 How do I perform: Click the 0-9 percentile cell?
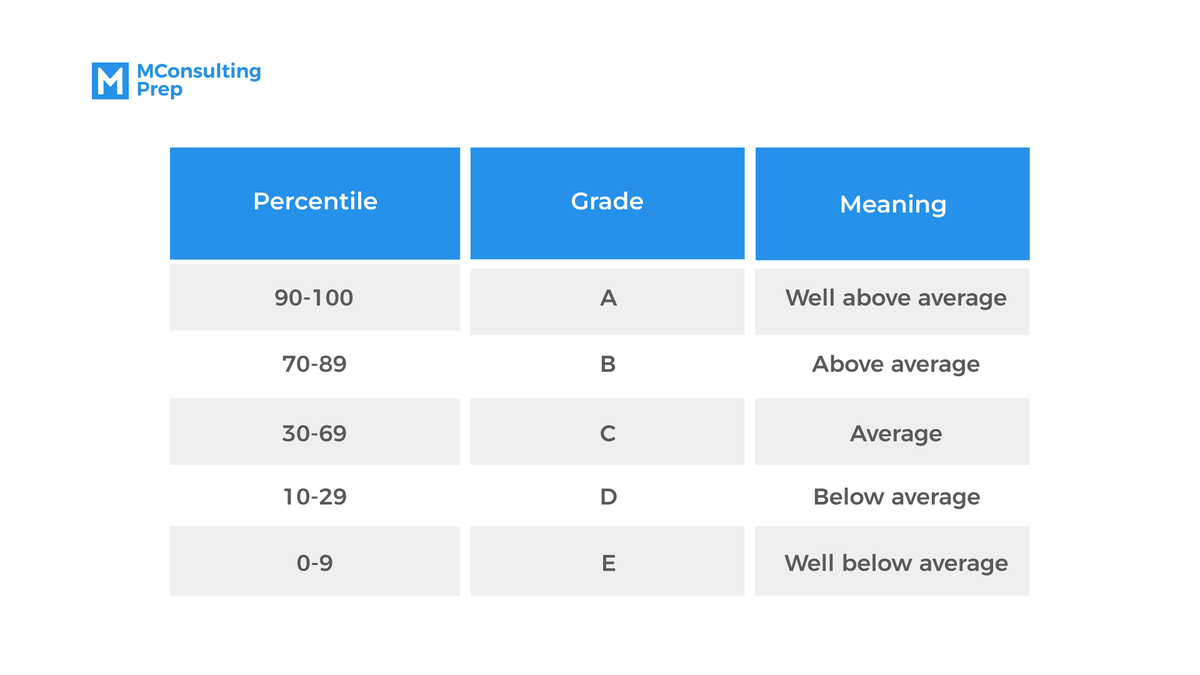tap(315, 562)
